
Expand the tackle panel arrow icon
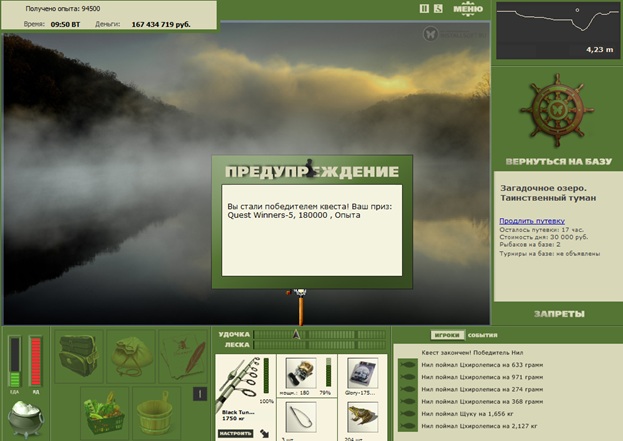click(x=265, y=433)
